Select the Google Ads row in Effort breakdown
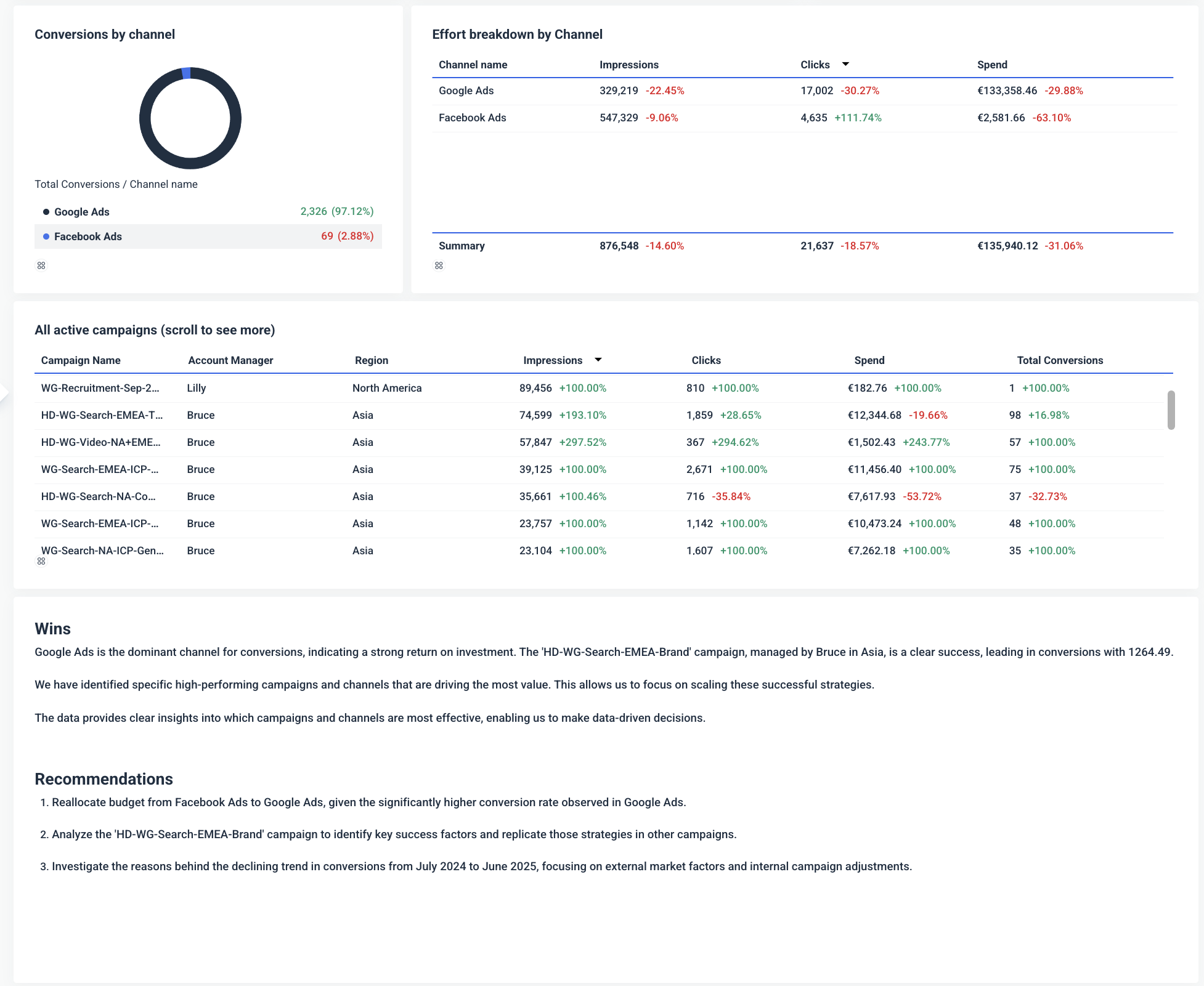The width and height of the screenshot is (1204, 986). click(466, 91)
